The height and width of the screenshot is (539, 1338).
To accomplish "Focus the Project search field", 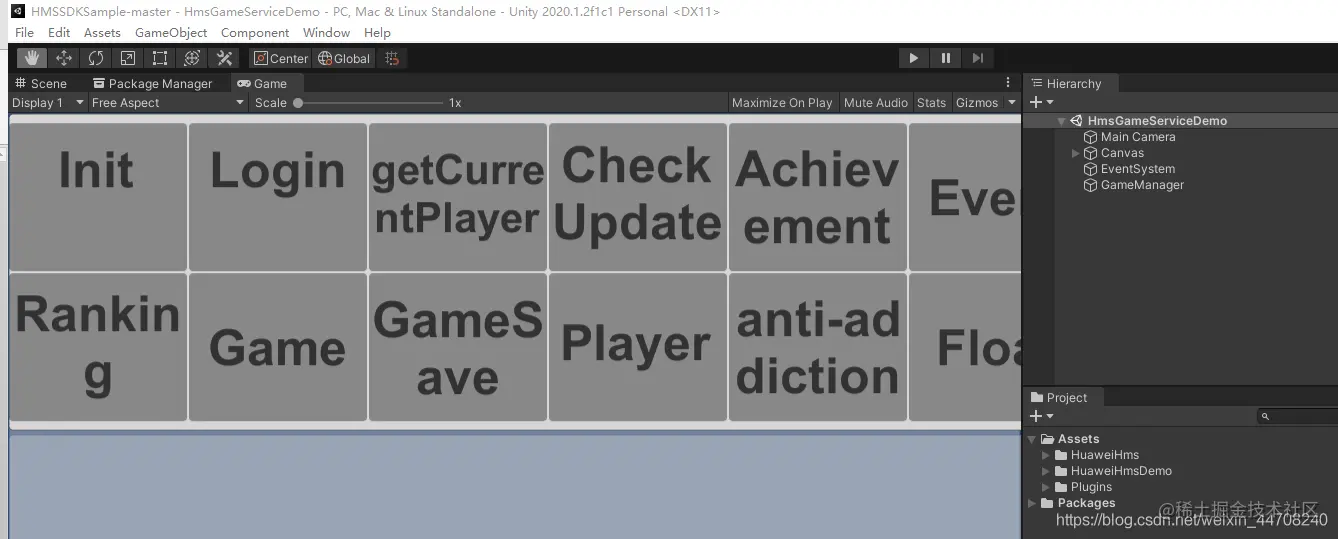I will (x=1297, y=416).
